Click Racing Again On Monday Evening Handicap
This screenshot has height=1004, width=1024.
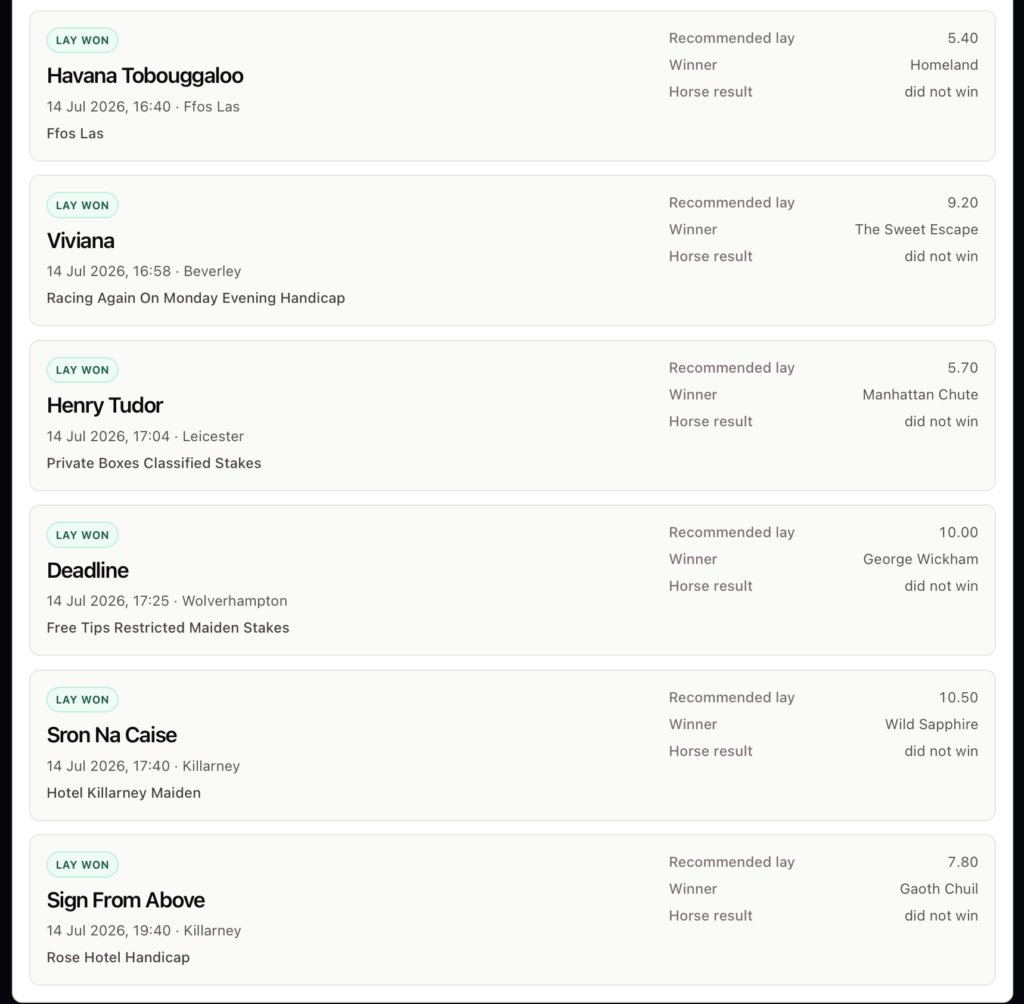point(196,298)
